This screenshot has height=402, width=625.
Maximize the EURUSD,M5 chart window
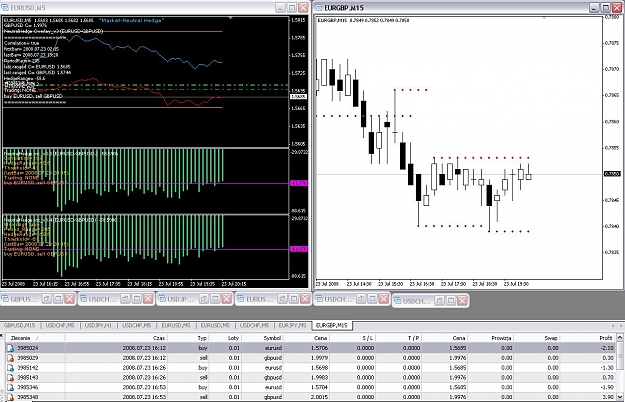[292, 8]
